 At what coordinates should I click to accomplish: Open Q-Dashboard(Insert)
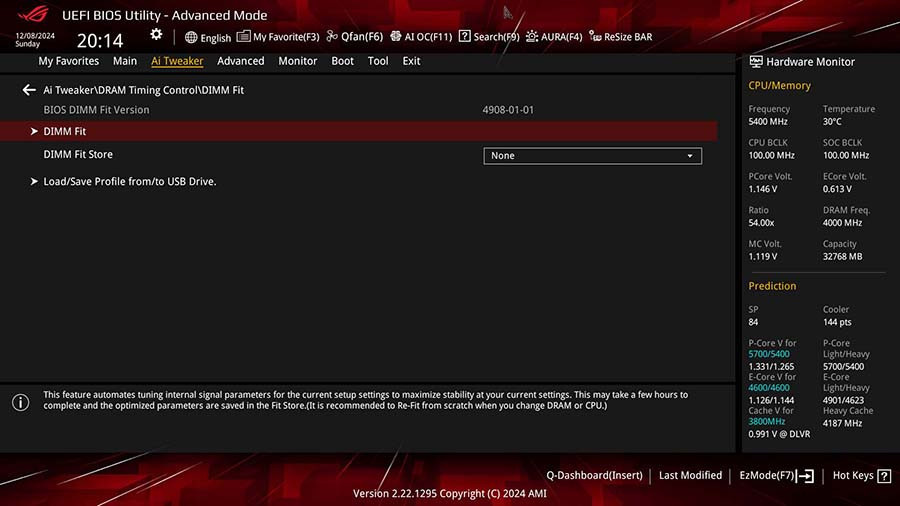tap(594, 475)
